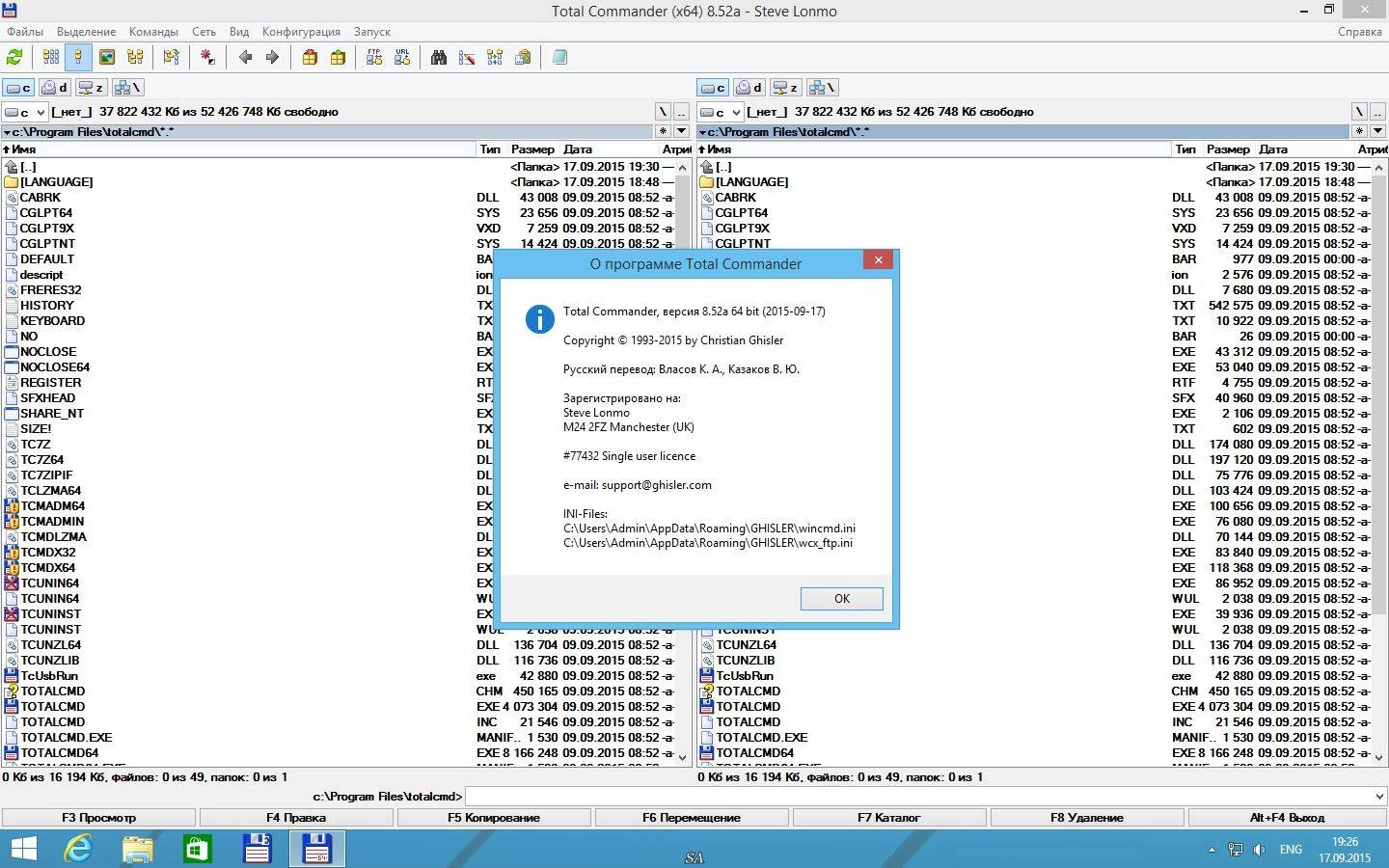Viewport: 1389px width, 868px height.
Task: Open the left panel drive dropdown
Action: 25,112
